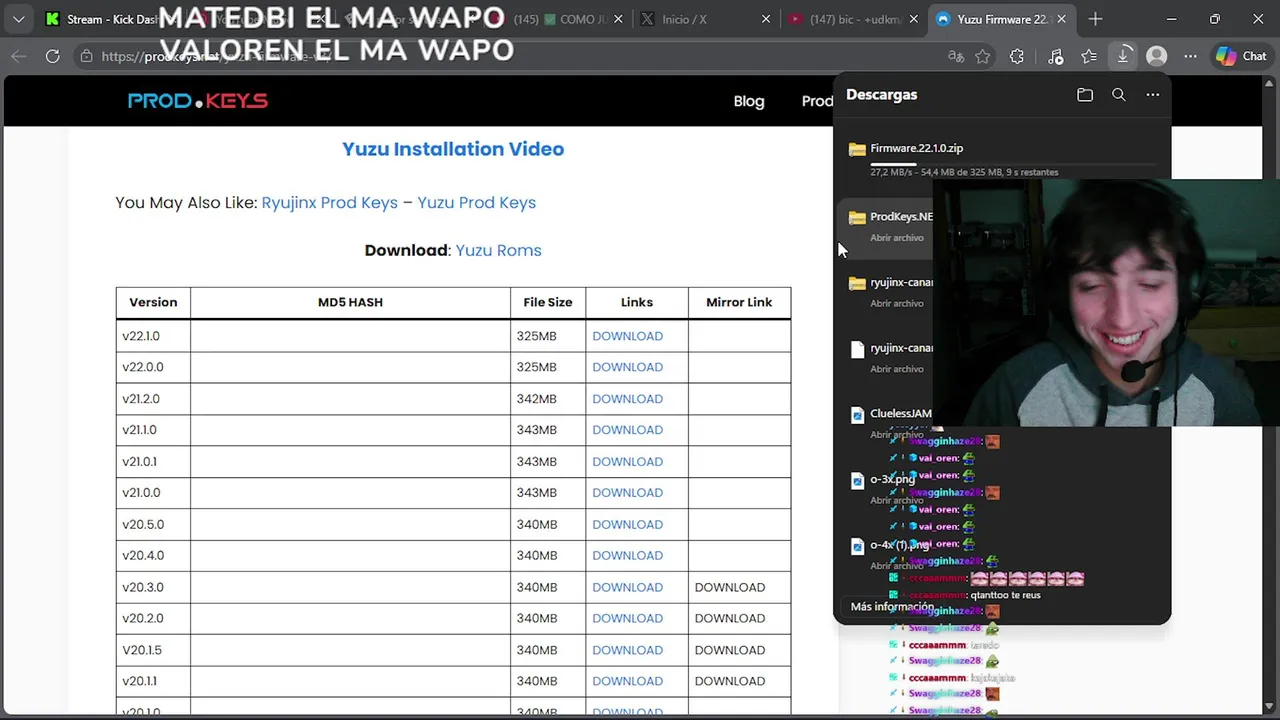Click the Prod.Keys site logo
Screen dimensions: 1280x720
tap(198, 101)
